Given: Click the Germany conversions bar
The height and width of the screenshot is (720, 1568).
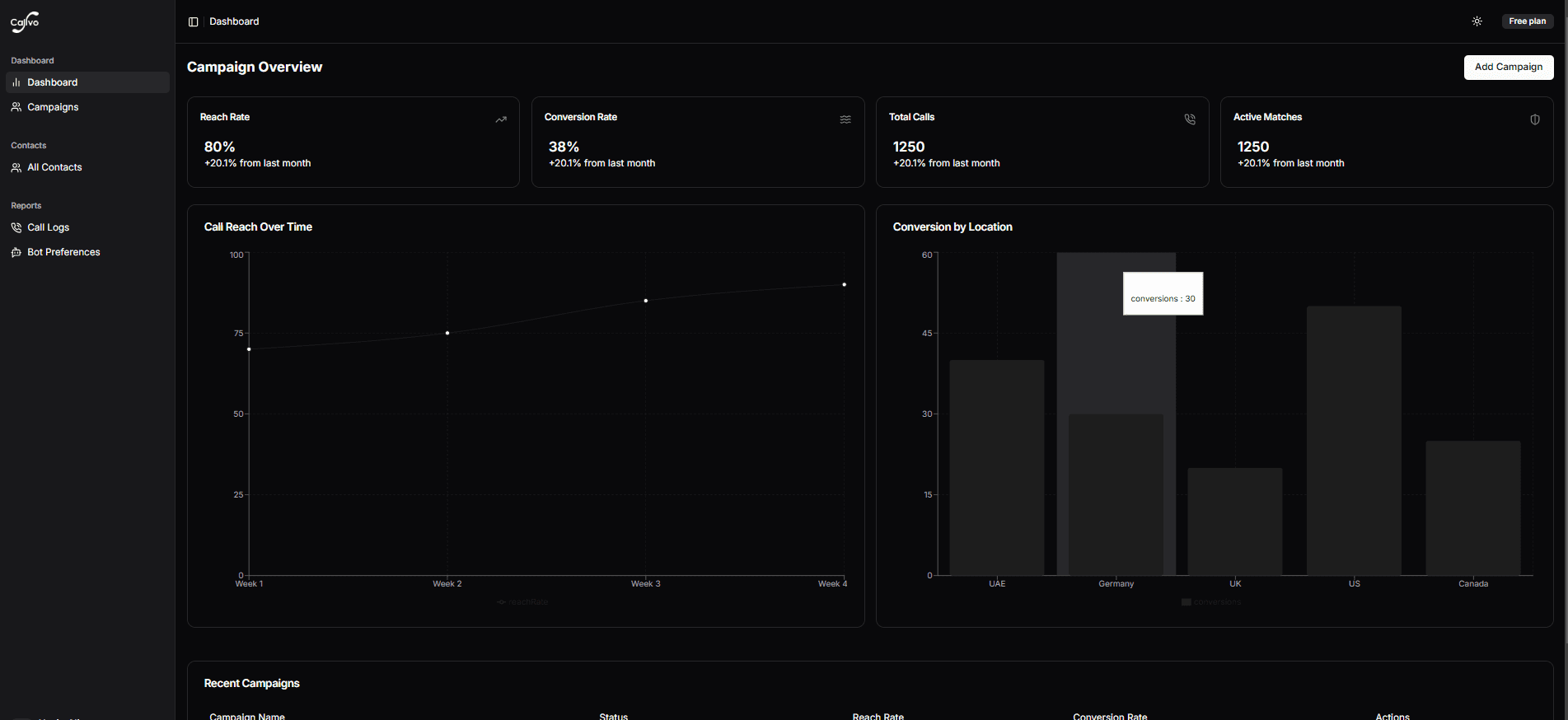Looking at the screenshot, I should (1116, 494).
